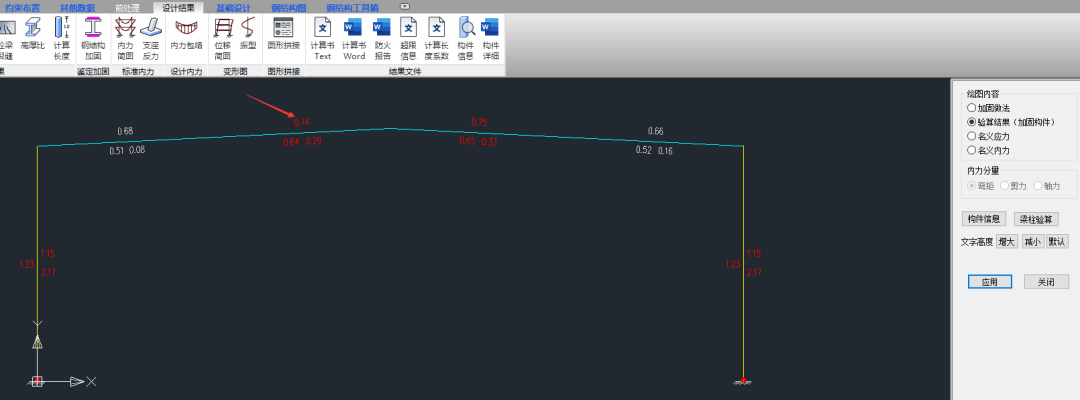
Task: Show the 内力简图 diagram
Action: pyautogui.click(x=125, y=39)
